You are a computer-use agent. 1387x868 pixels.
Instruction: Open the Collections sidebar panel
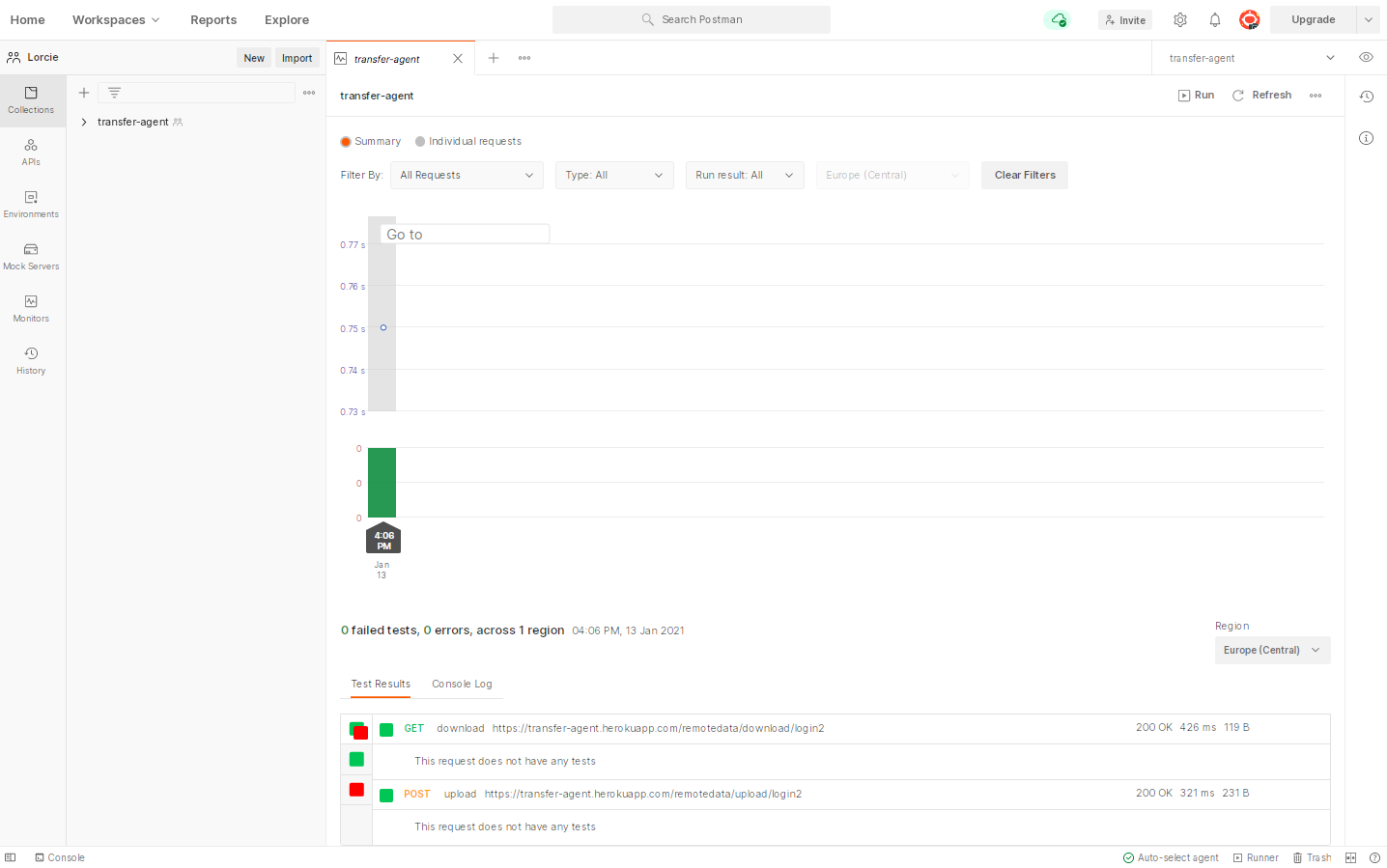(31, 100)
